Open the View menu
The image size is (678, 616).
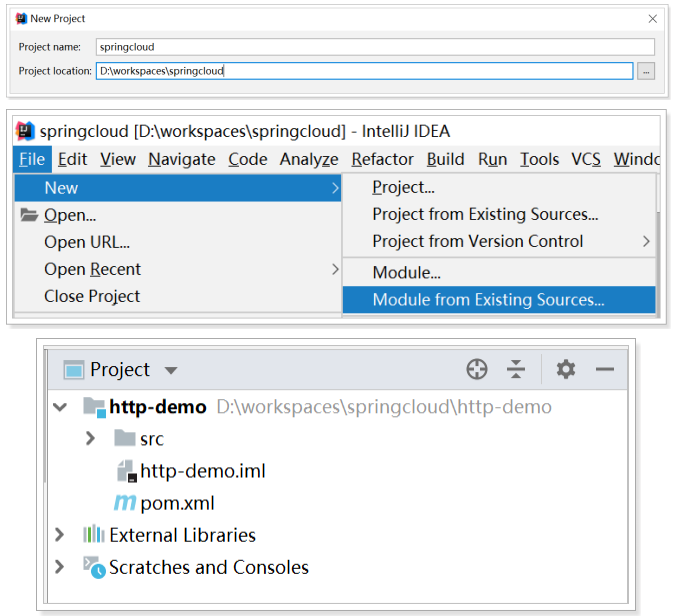click(x=118, y=160)
